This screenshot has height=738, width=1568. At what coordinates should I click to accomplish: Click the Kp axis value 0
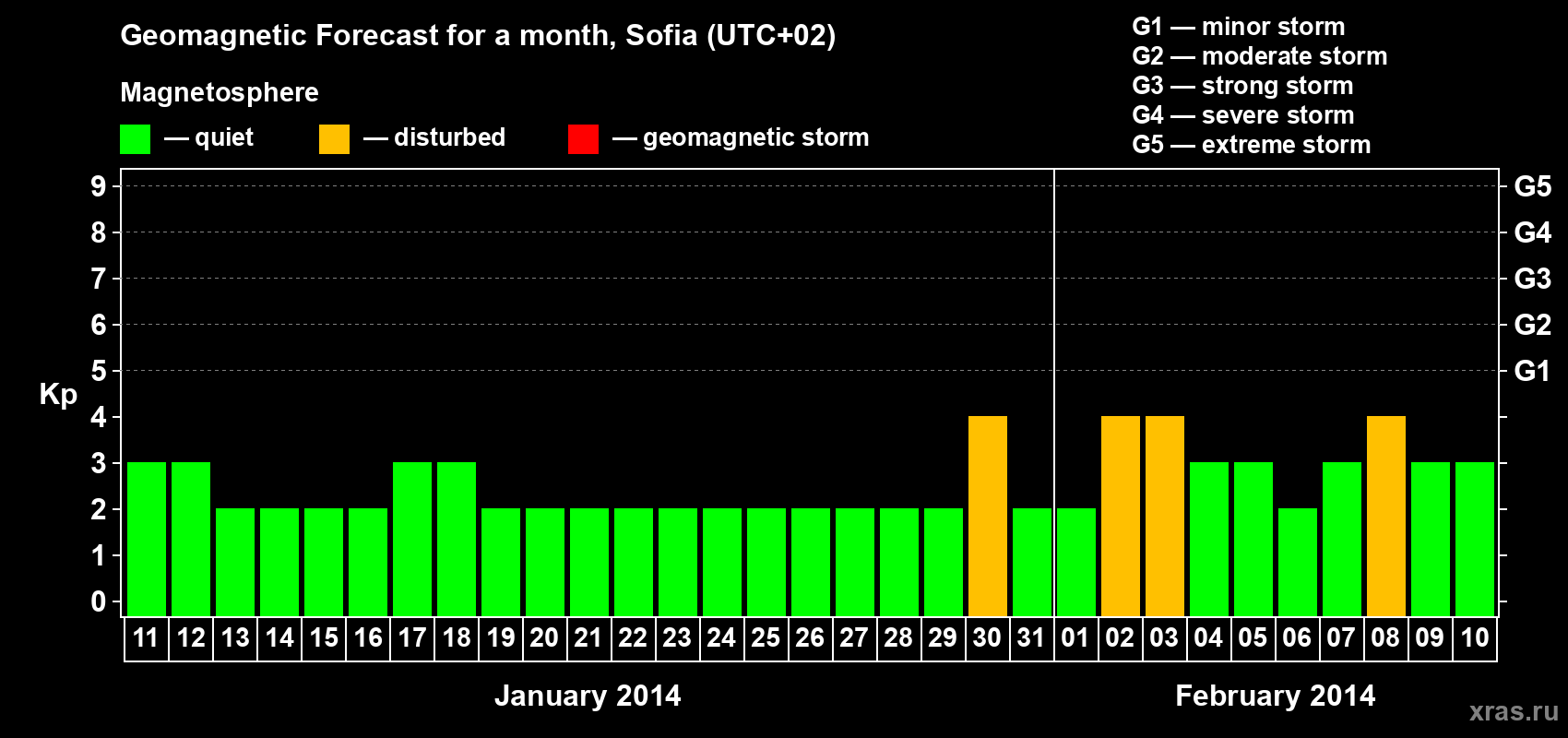point(99,601)
